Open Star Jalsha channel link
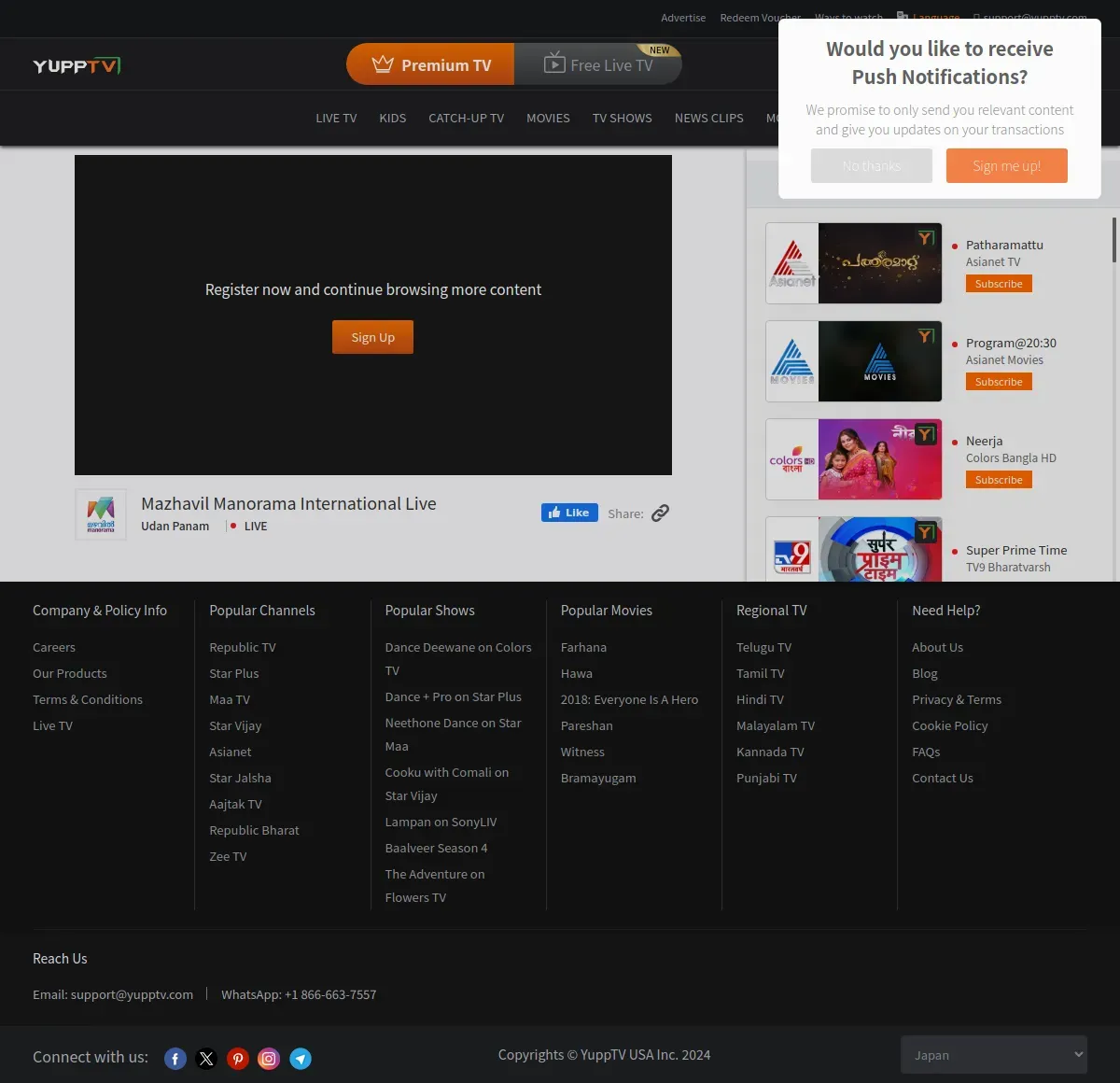This screenshot has height=1083, width=1120. (240, 778)
